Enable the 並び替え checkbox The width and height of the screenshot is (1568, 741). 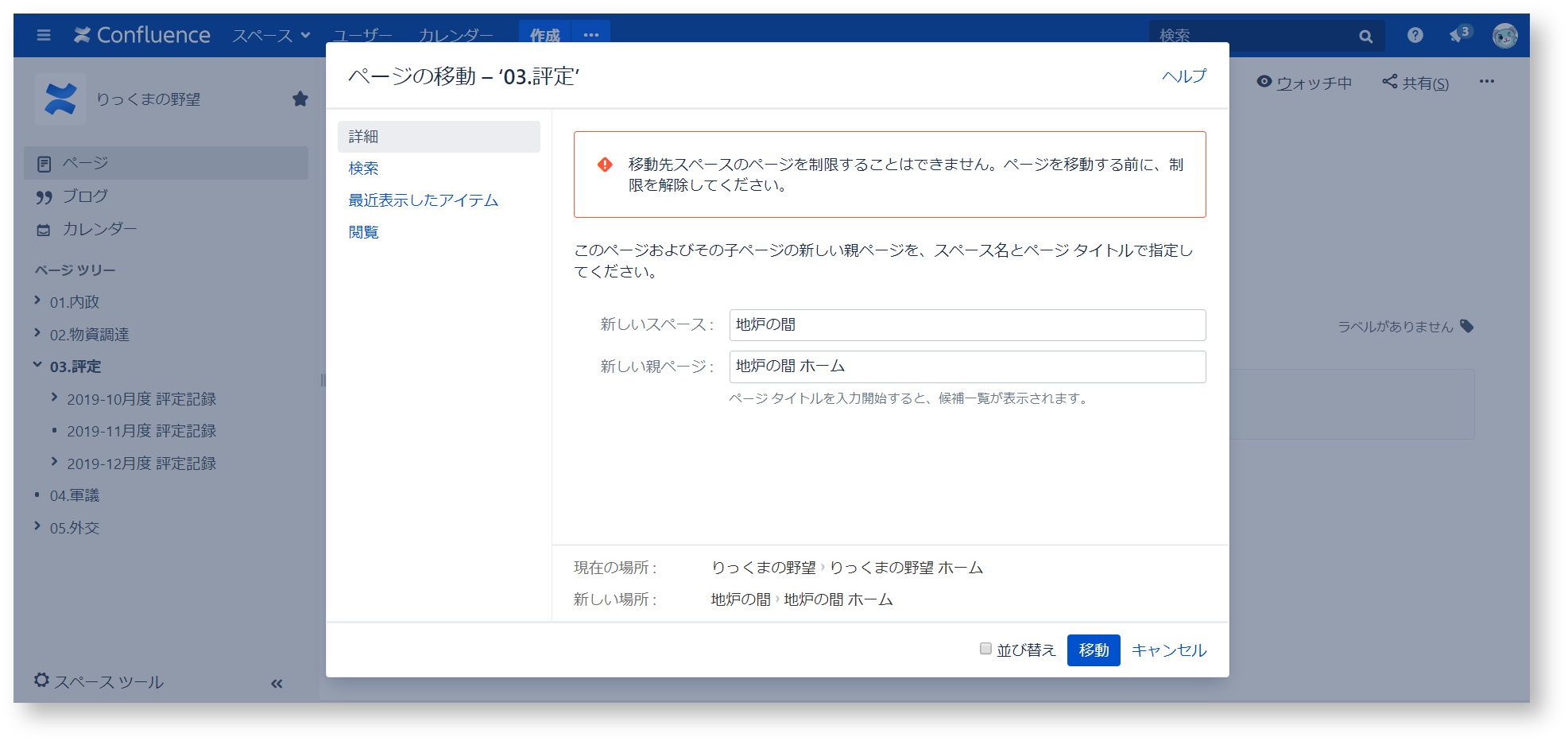coord(985,650)
